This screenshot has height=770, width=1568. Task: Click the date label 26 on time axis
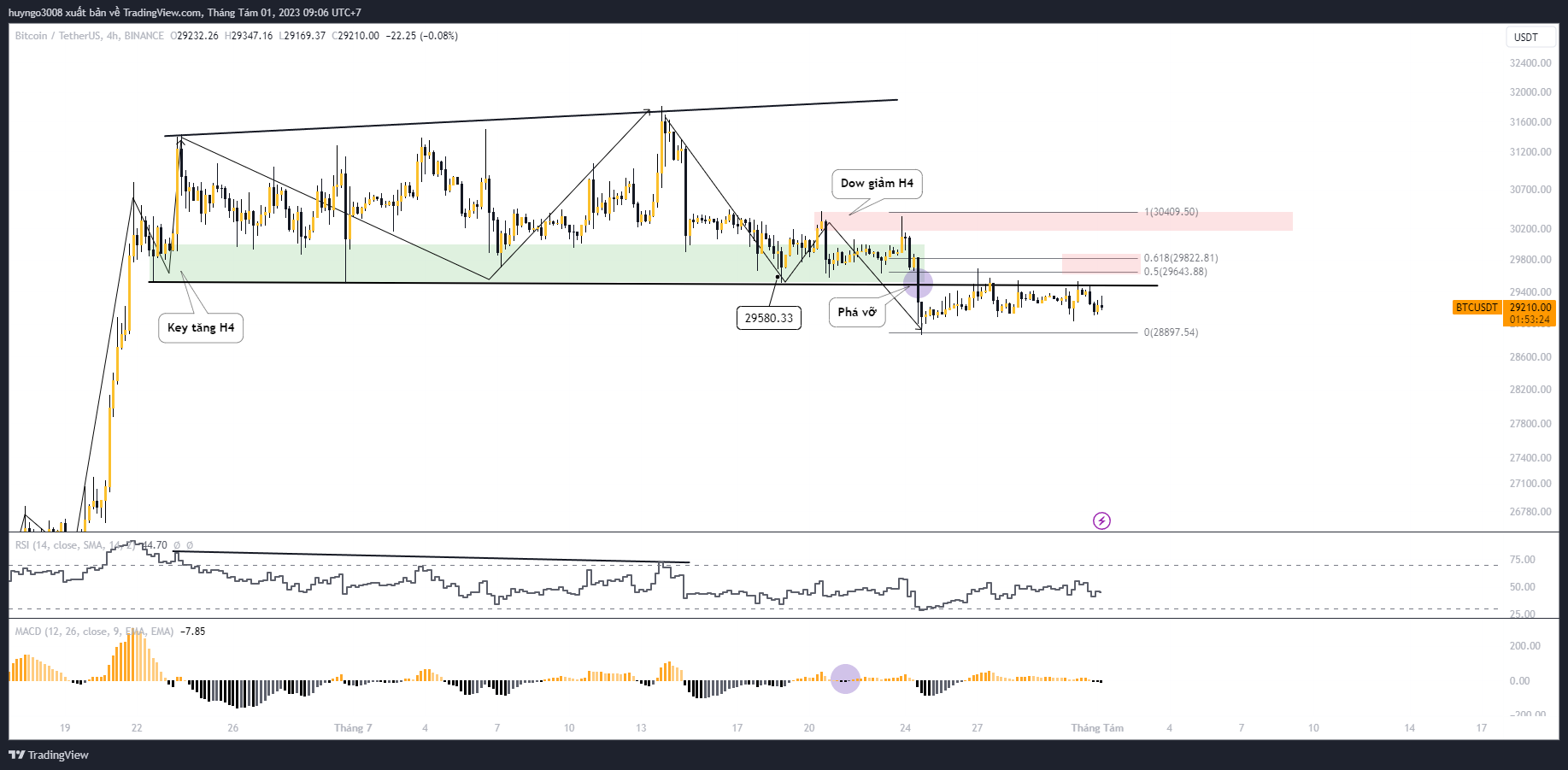coord(233,728)
